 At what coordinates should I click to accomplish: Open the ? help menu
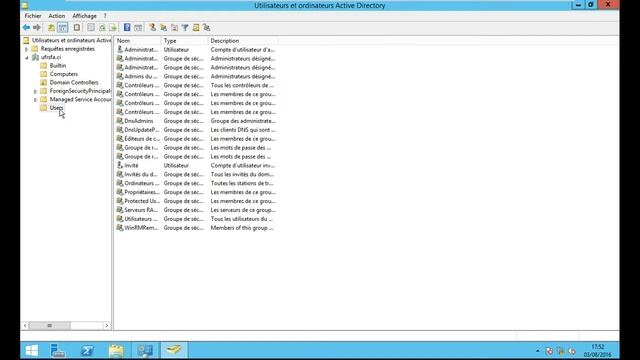pyautogui.click(x=105, y=16)
